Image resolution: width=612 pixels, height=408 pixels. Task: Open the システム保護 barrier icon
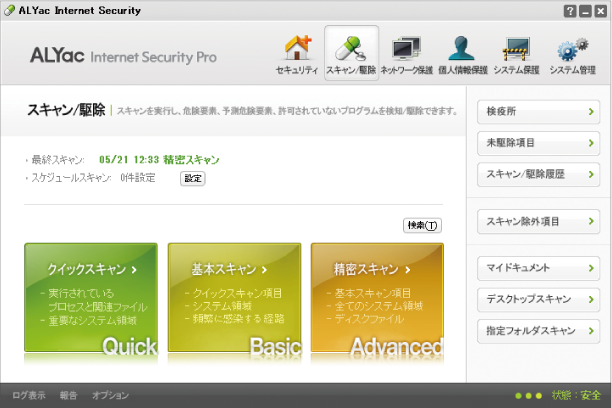coord(516,54)
